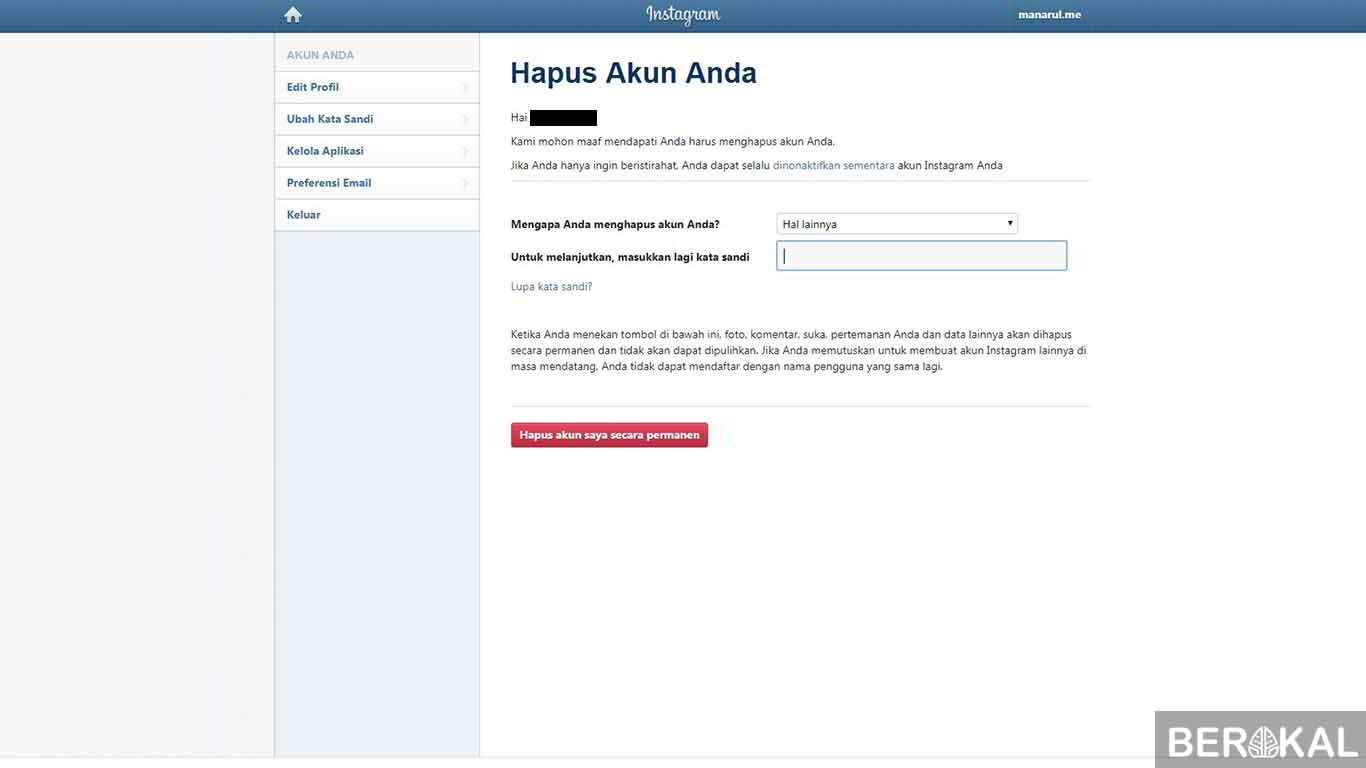Go to the Instagram home icon
Viewport: 1366px width, 768px height.
[x=293, y=15]
